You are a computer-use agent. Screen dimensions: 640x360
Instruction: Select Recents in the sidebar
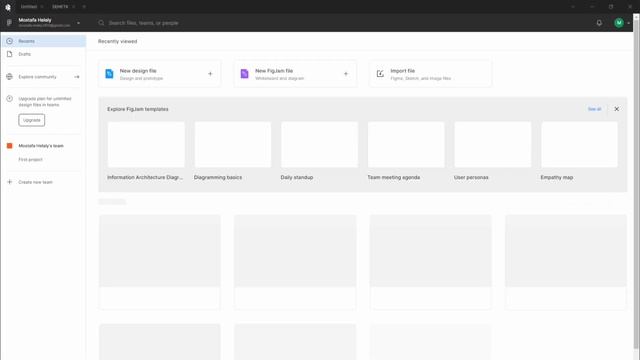(x=43, y=41)
